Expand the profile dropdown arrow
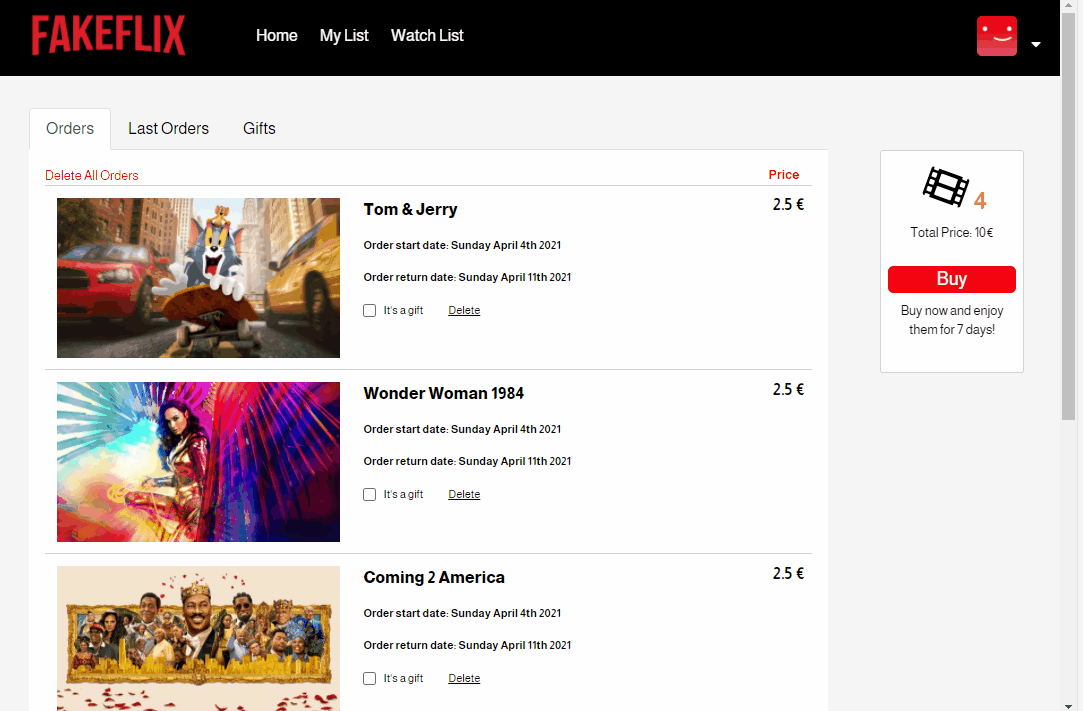 (1035, 44)
